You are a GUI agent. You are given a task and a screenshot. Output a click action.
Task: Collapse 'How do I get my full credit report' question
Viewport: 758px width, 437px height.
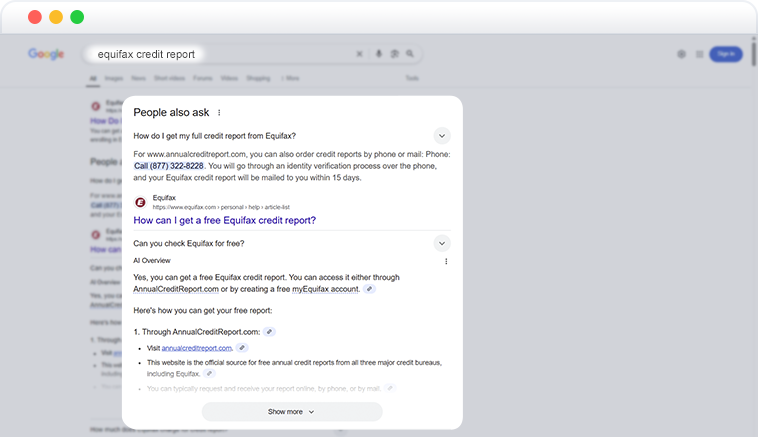442,136
